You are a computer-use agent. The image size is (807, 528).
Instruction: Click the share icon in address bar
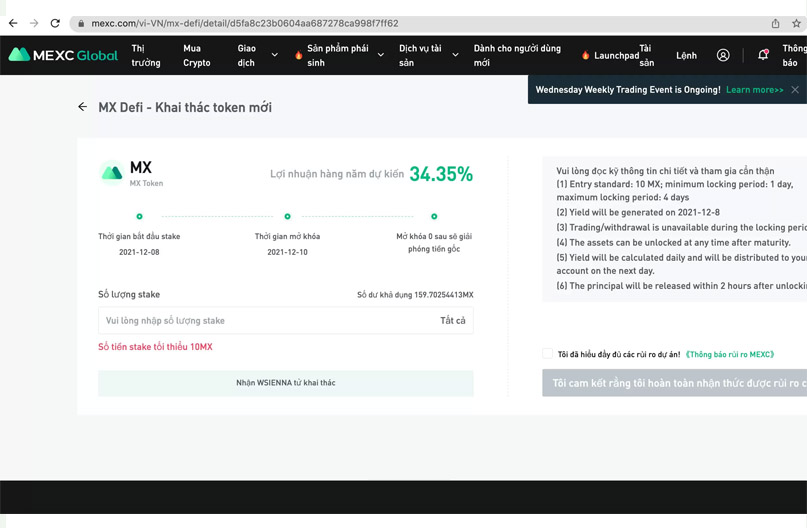(x=775, y=23)
